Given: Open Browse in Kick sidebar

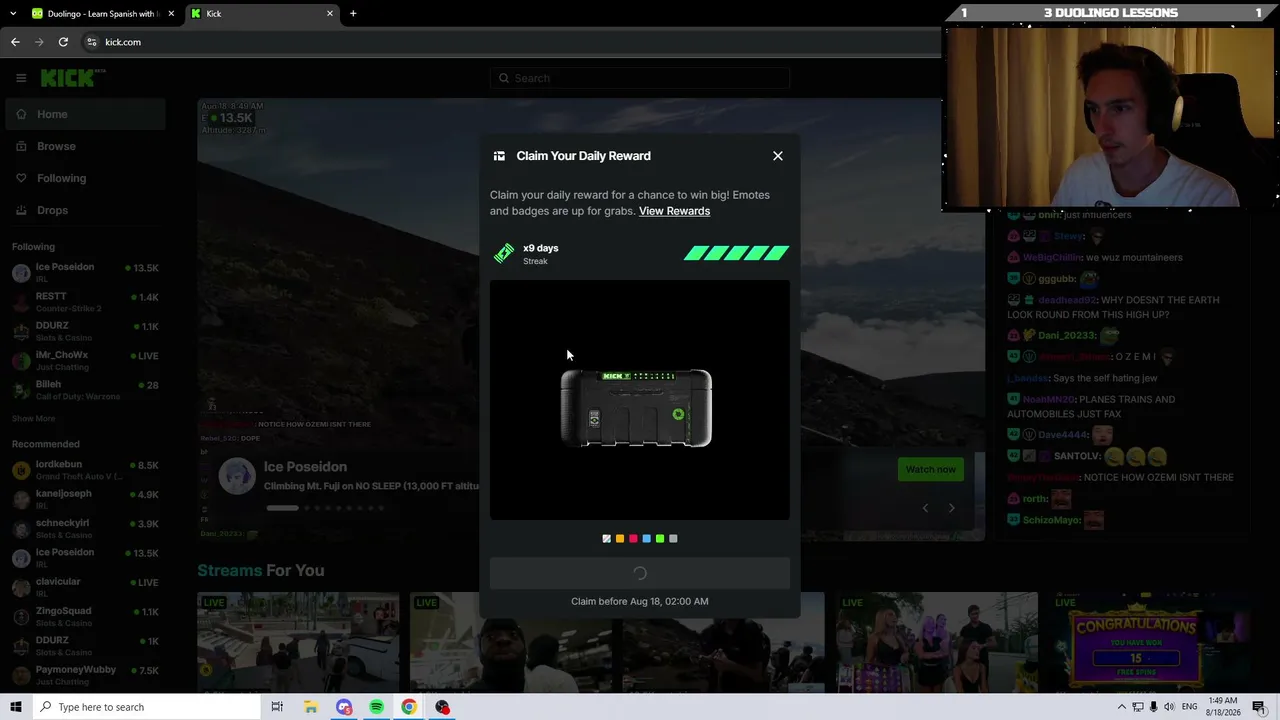Looking at the screenshot, I should [84, 146].
